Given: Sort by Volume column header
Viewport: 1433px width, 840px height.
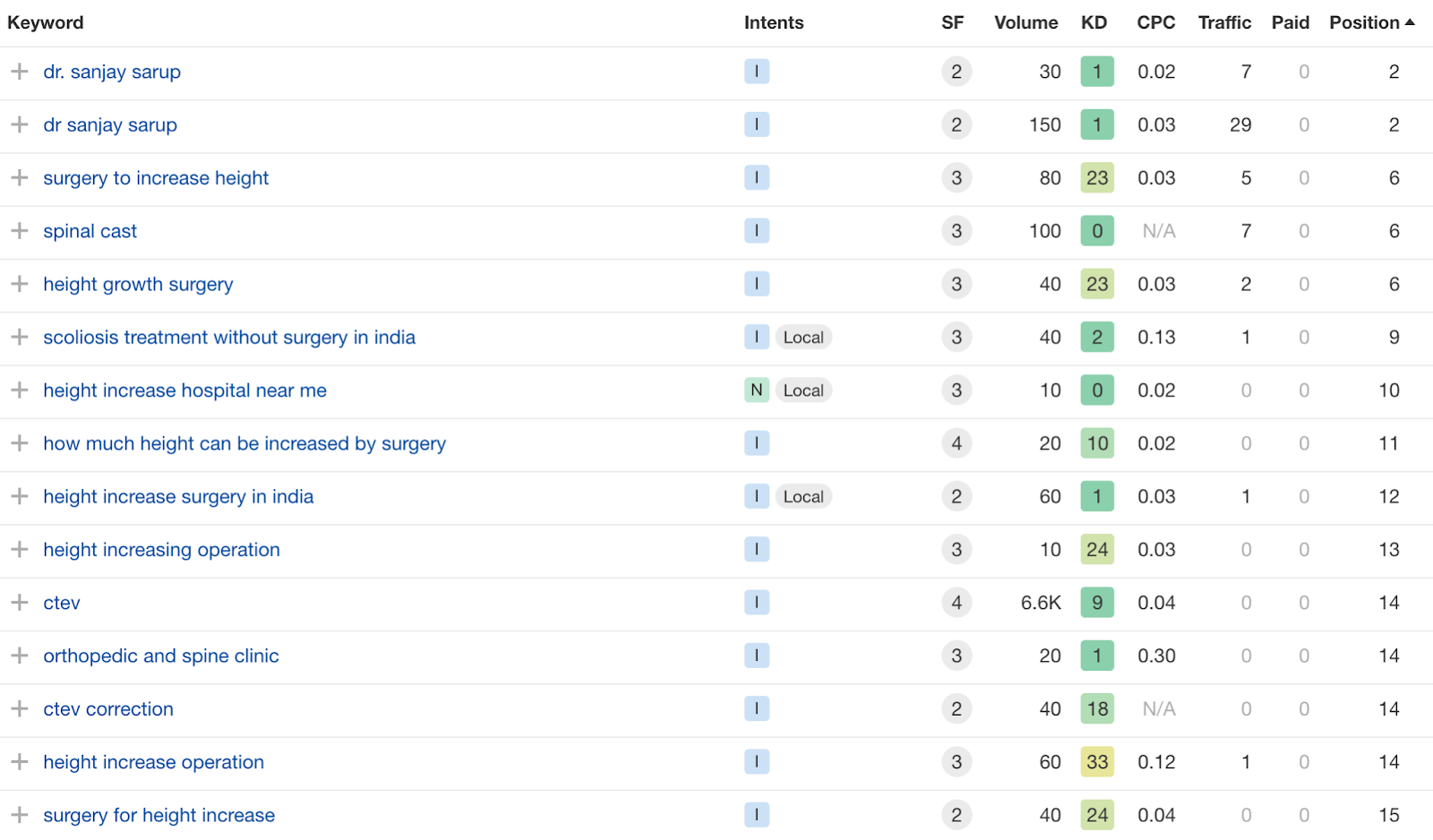Looking at the screenshot, I should (1026, 22).
